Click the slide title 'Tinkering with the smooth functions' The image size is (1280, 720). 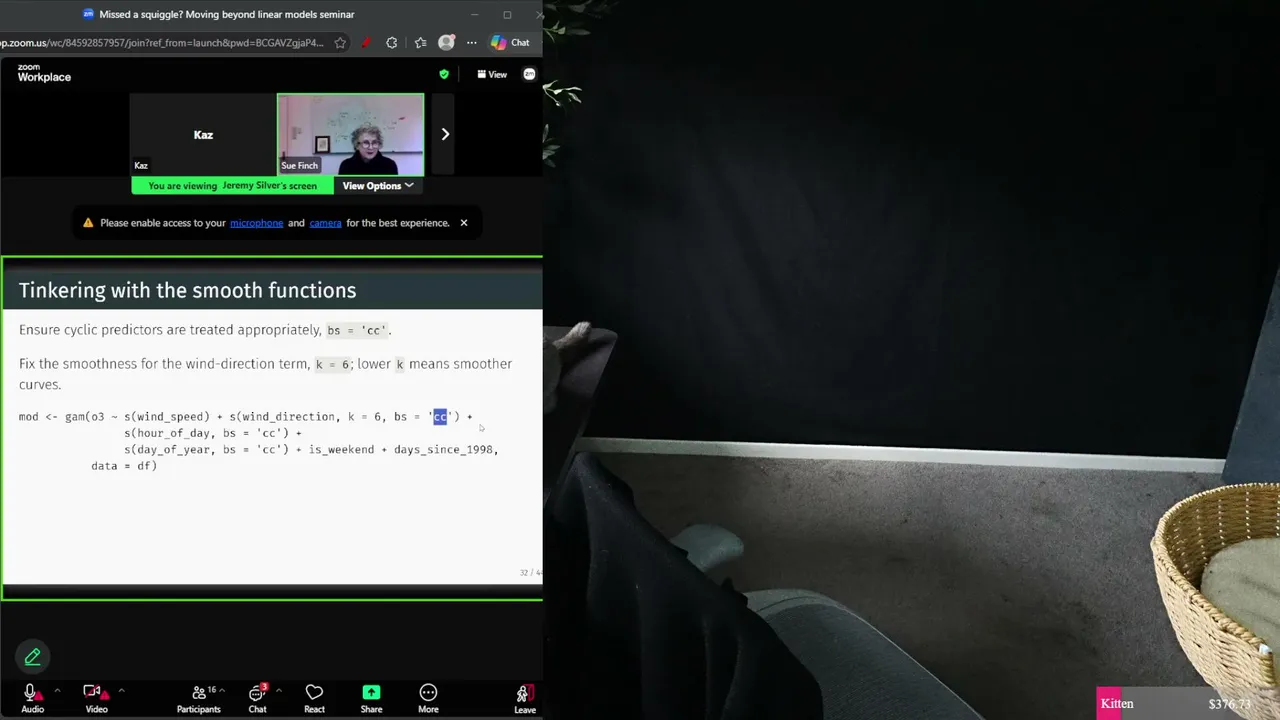coord(188,290)
